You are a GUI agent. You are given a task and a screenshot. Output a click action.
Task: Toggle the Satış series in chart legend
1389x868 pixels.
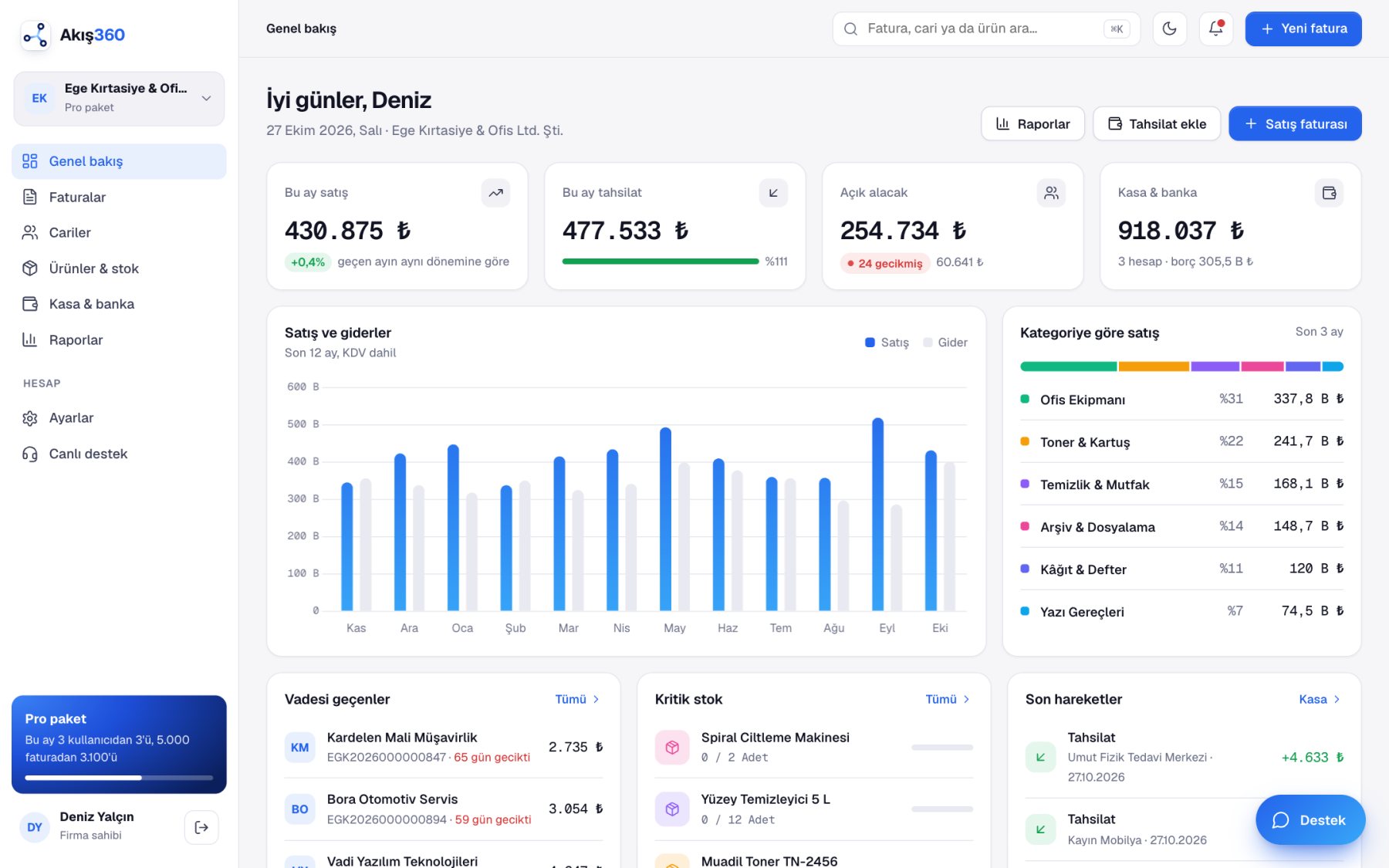887,343
